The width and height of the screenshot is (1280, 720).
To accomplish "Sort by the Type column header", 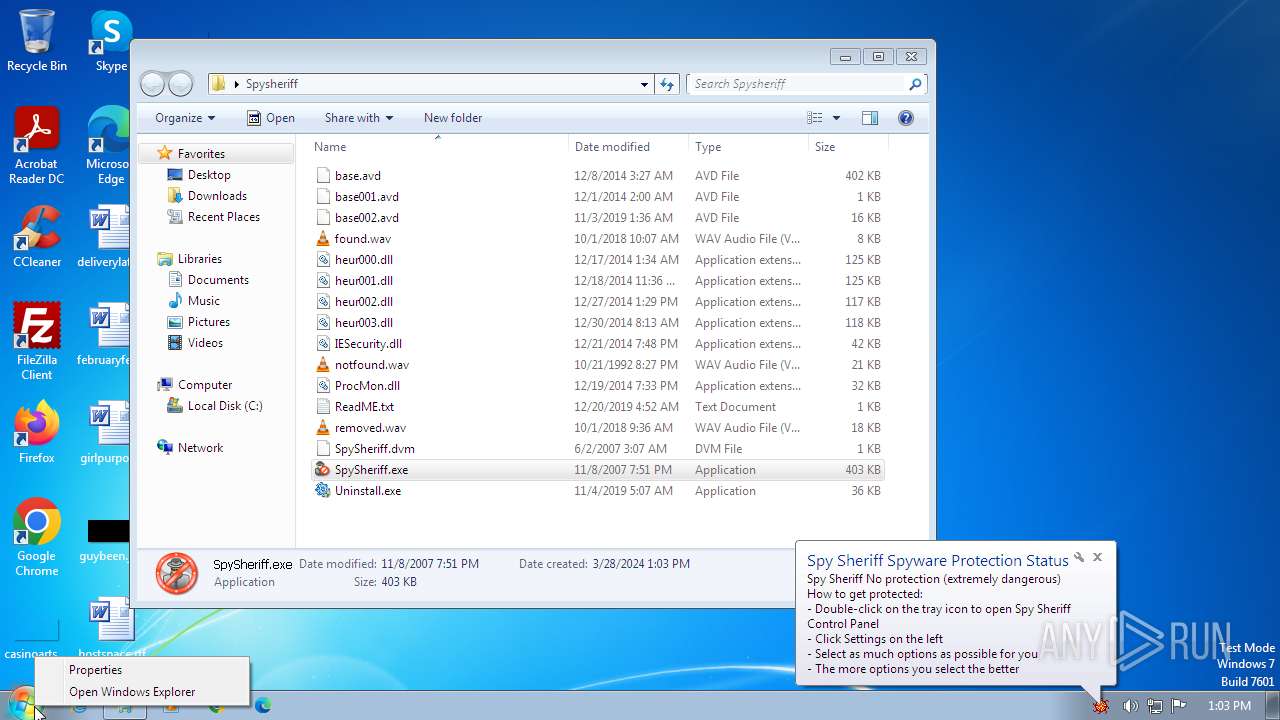I will point(749,147).
